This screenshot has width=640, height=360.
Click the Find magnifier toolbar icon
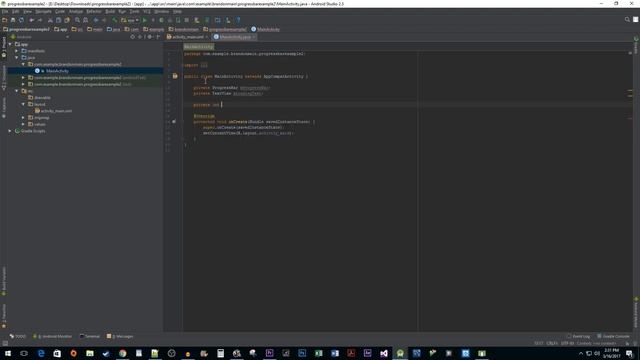[x=77, y=20]
